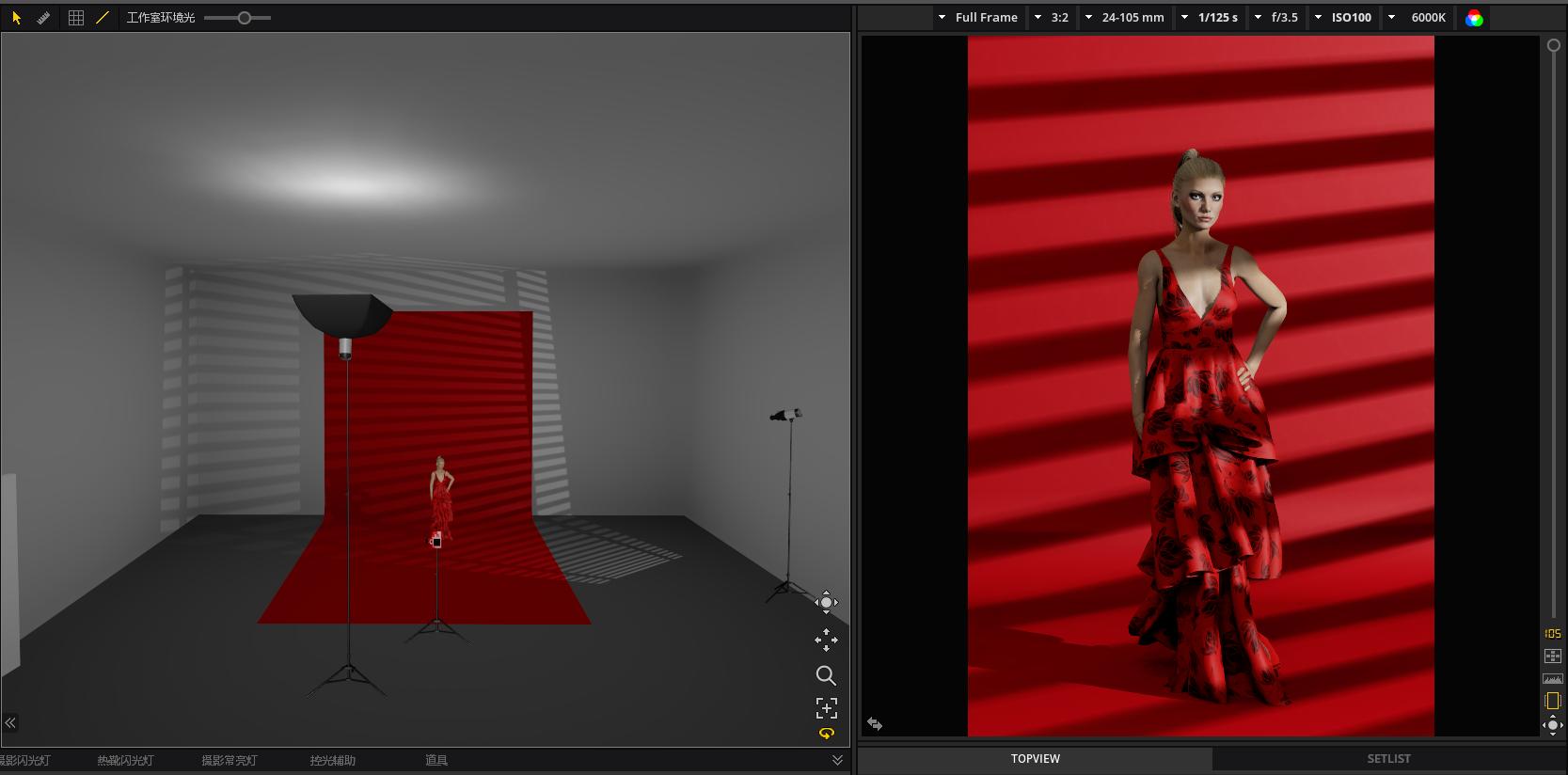Viewport: 1568px width, 775px height.
Task: Click the yellow line tool icon
Action: pos(103,18)
